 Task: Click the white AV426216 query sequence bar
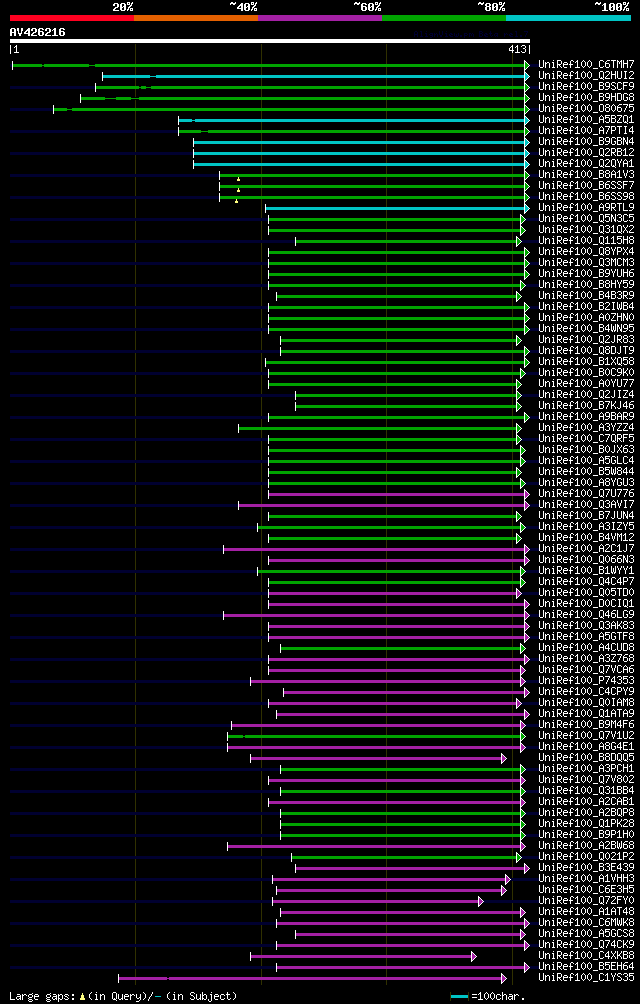(269, 41)
